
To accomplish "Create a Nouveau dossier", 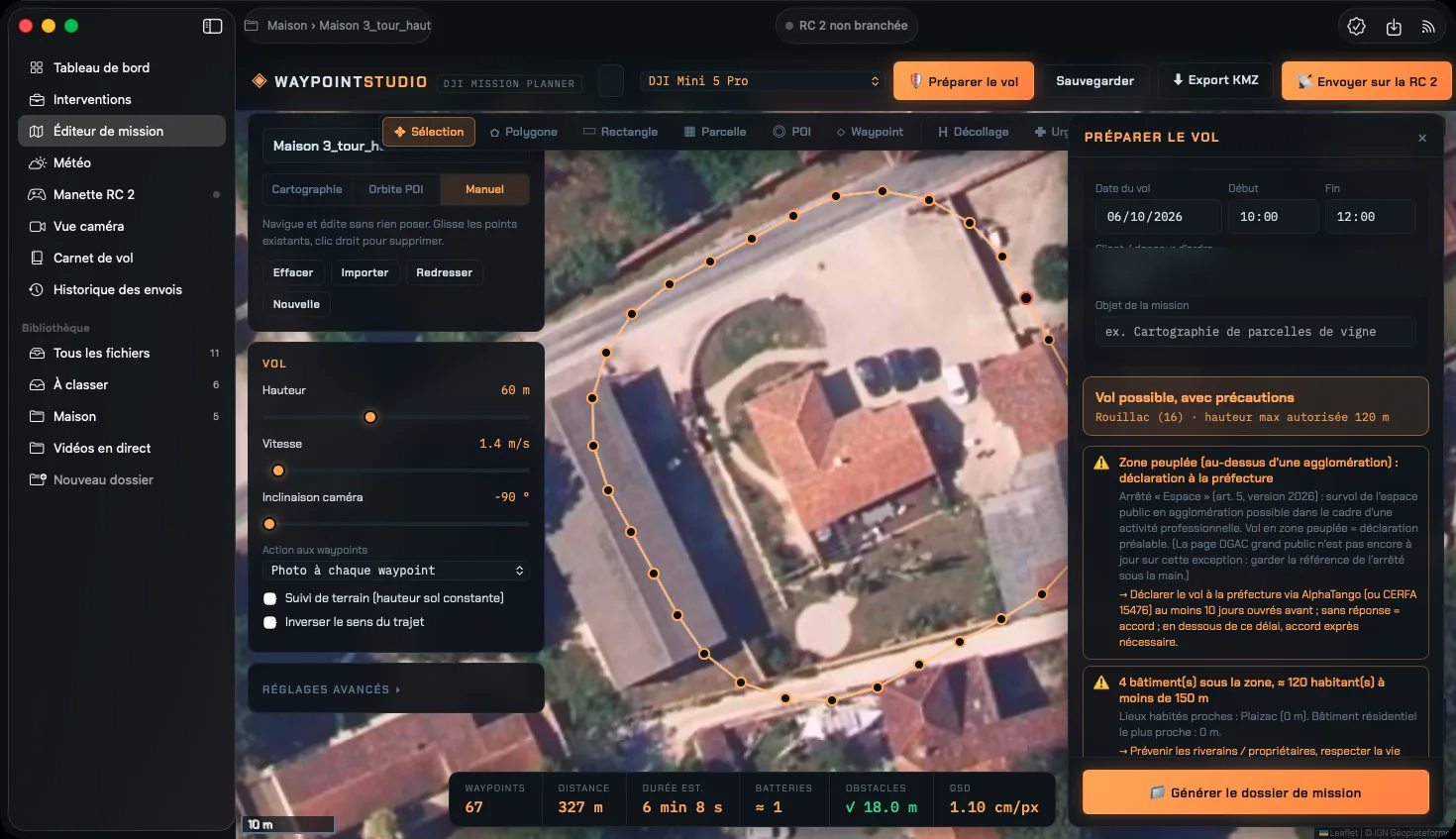I will point(122,479).
